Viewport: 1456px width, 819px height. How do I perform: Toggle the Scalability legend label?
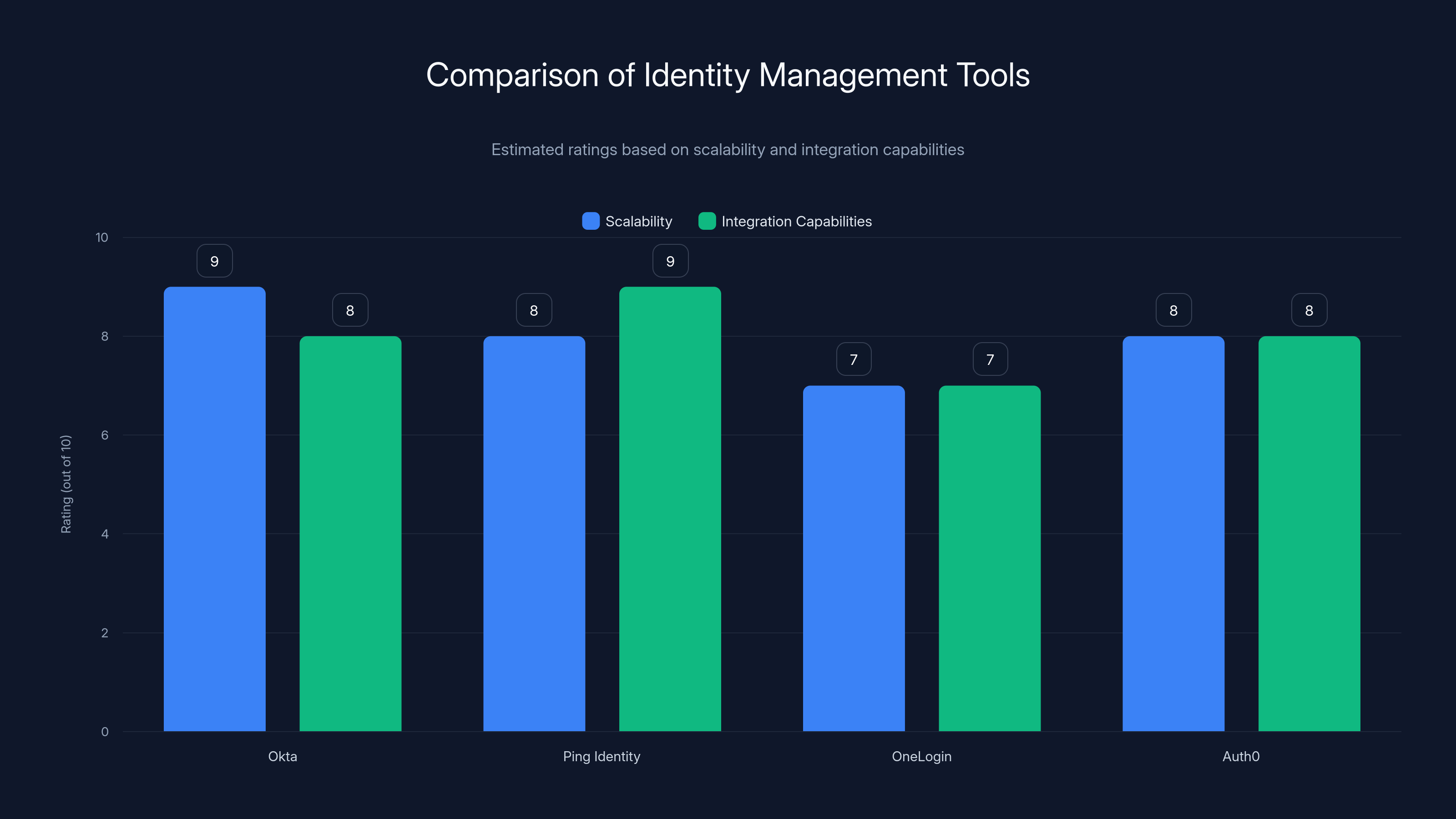pyautogui.click(x=639, y=222)
